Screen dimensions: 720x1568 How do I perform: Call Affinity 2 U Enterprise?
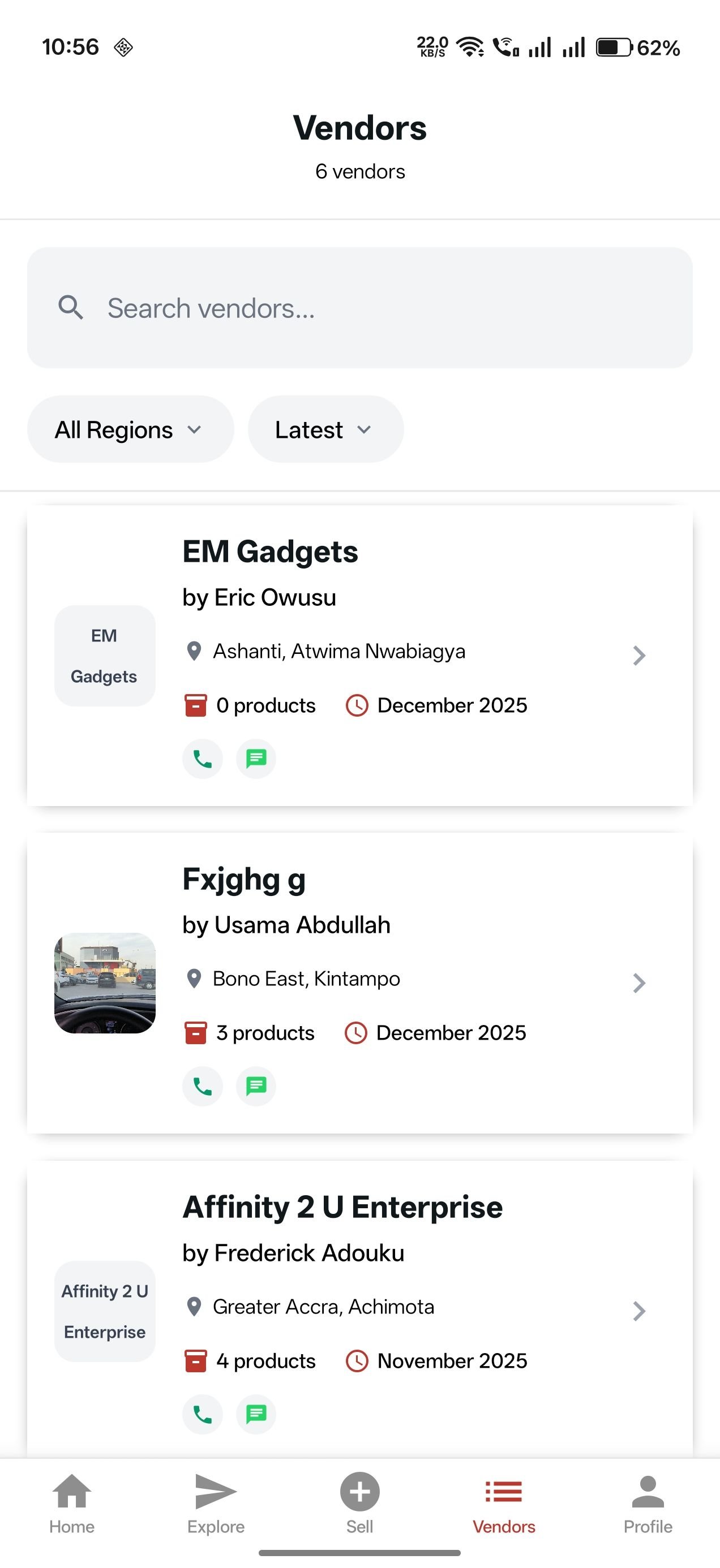pos(202,1414)
